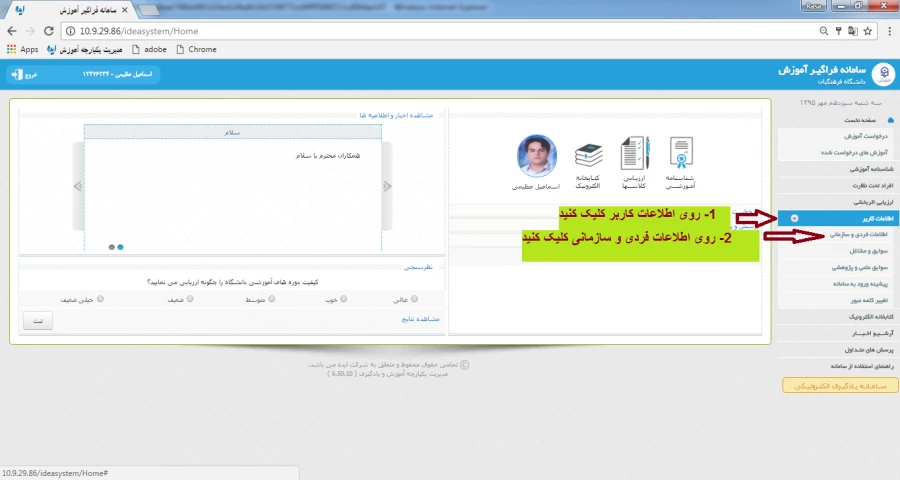Screen dimensions: 900x480
Task: Click the browser Back arrow
Action: click(x=12, y=31)
